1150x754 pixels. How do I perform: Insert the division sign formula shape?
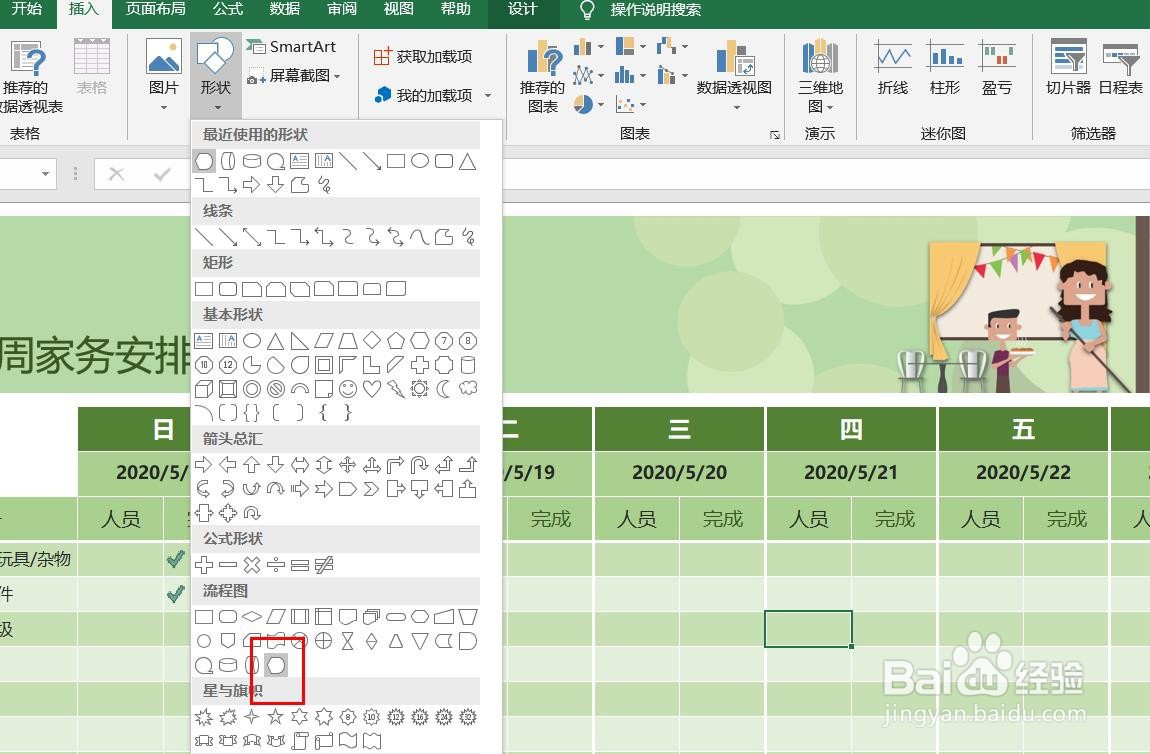click(x=276, y=565)
